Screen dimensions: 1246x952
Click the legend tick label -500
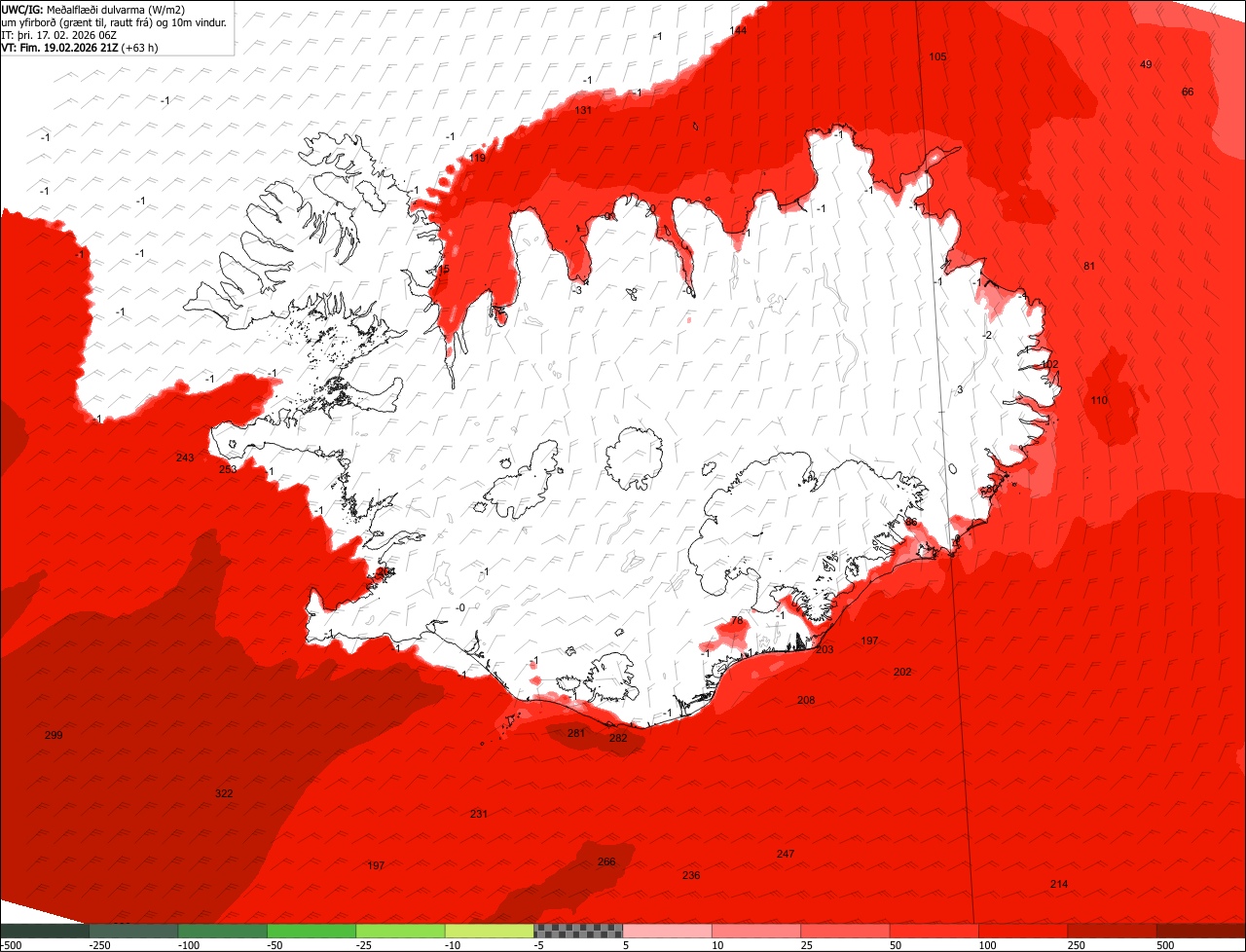click(x=11, y=945)
